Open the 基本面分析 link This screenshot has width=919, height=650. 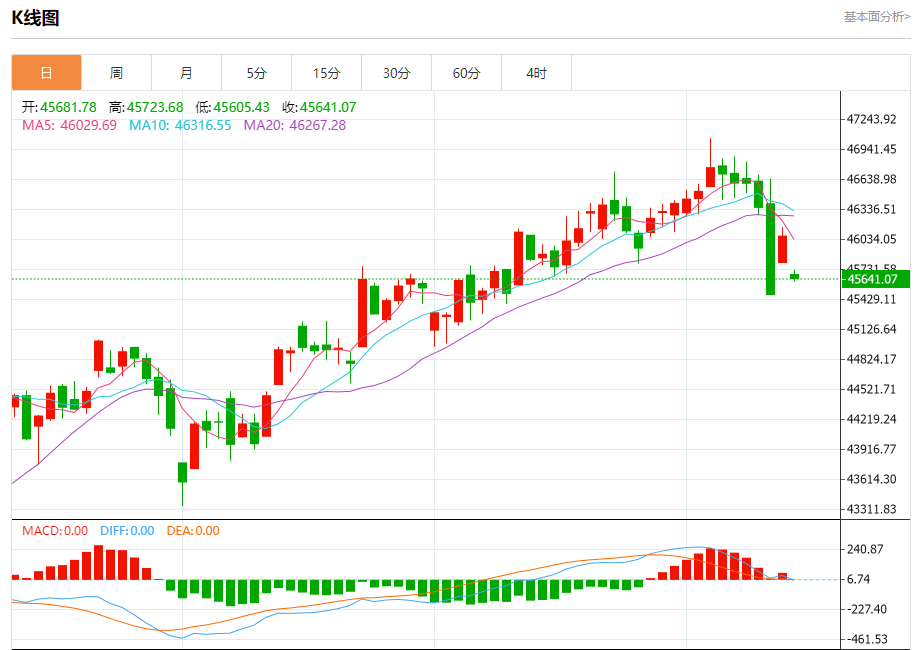coord(876,17)
